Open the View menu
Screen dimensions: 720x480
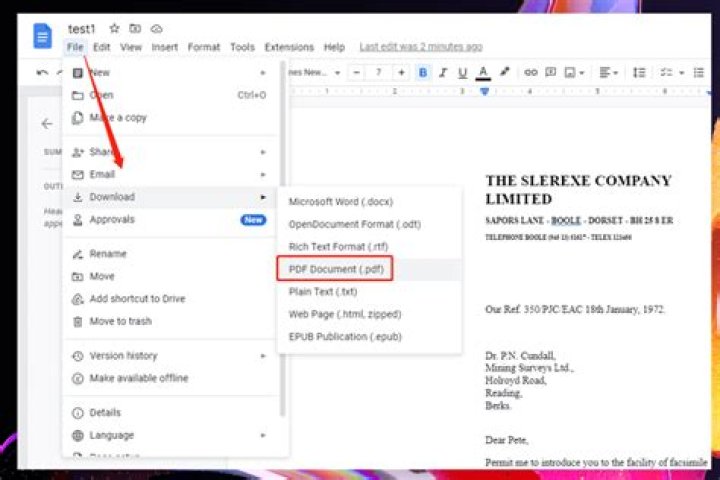(x=131, y=47)
